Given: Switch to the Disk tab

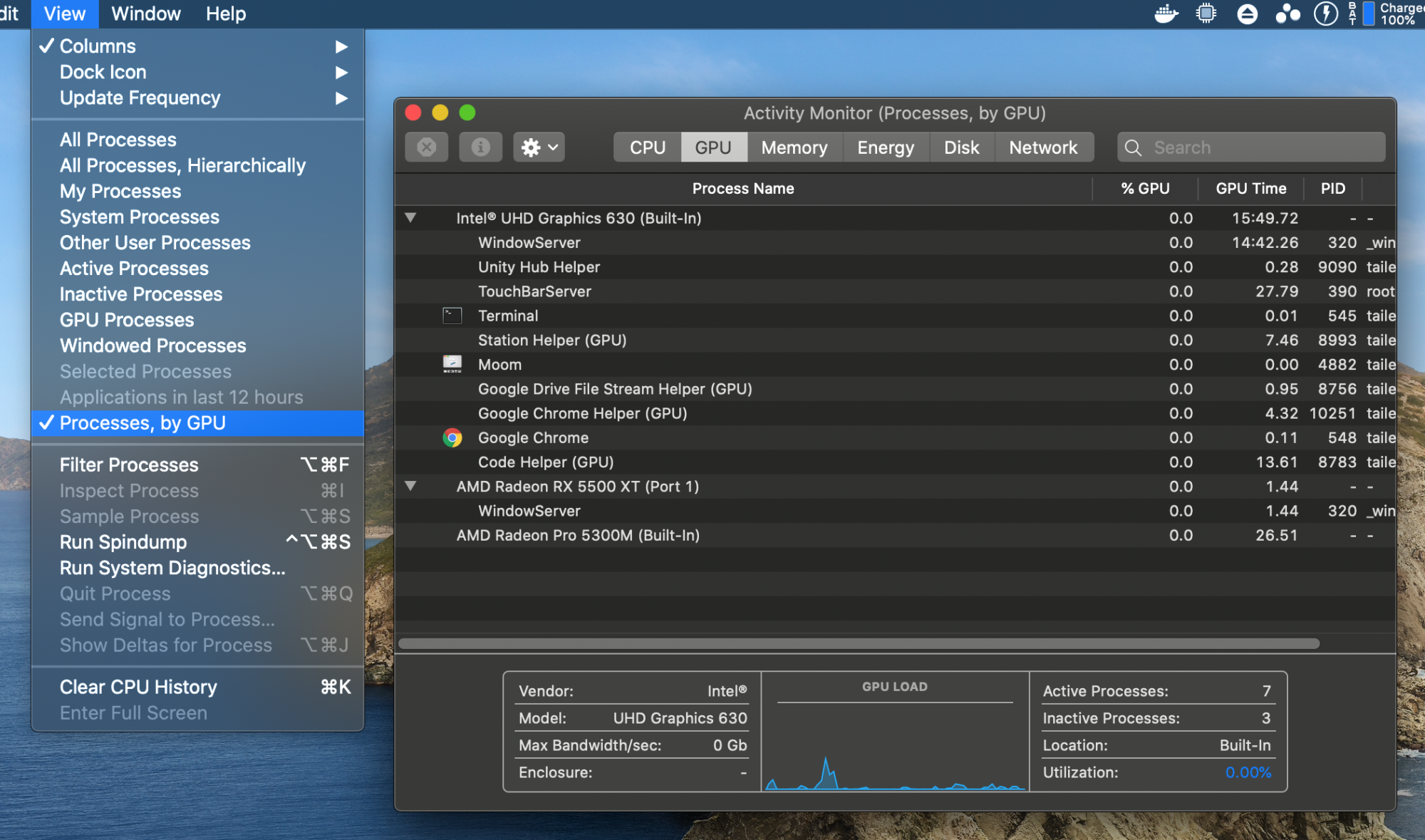Looking at the screenshot, I should (961, 147).
